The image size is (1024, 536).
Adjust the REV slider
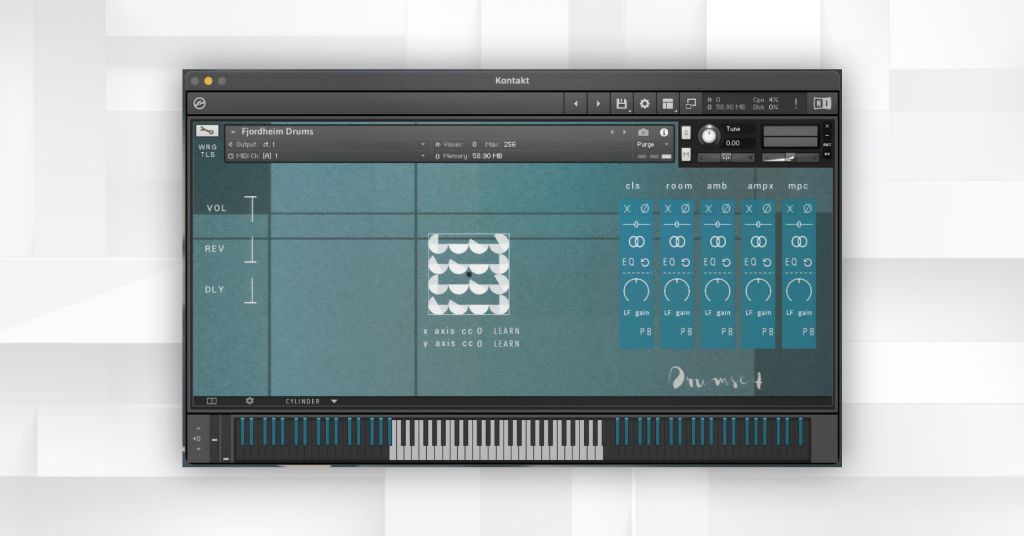pos(250,249)
